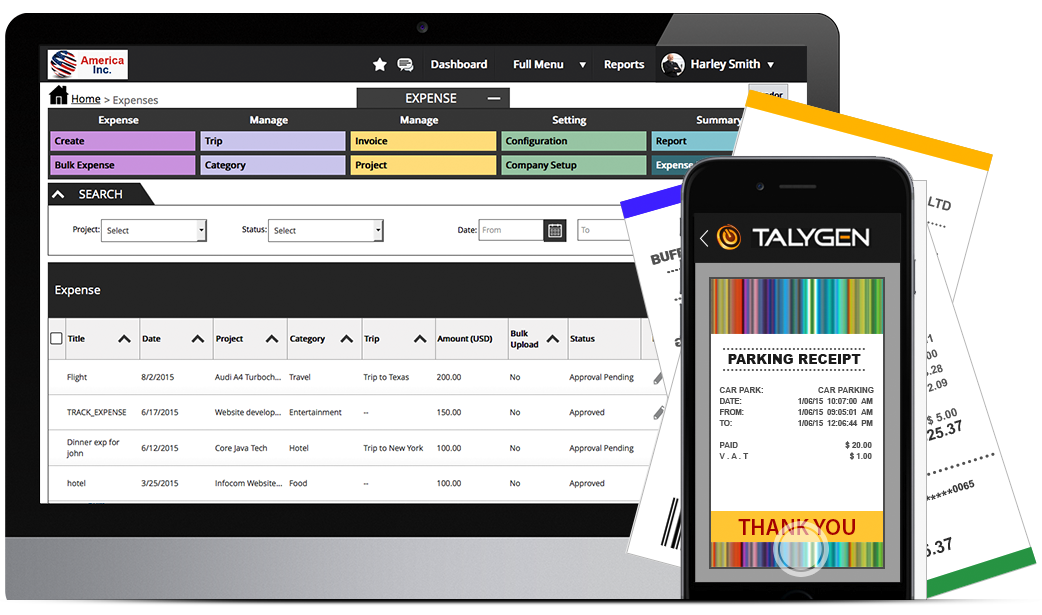This screenshot has width=1042, height=615.
Task: Click the Date To input field
Action: click(x=601, y=231)
